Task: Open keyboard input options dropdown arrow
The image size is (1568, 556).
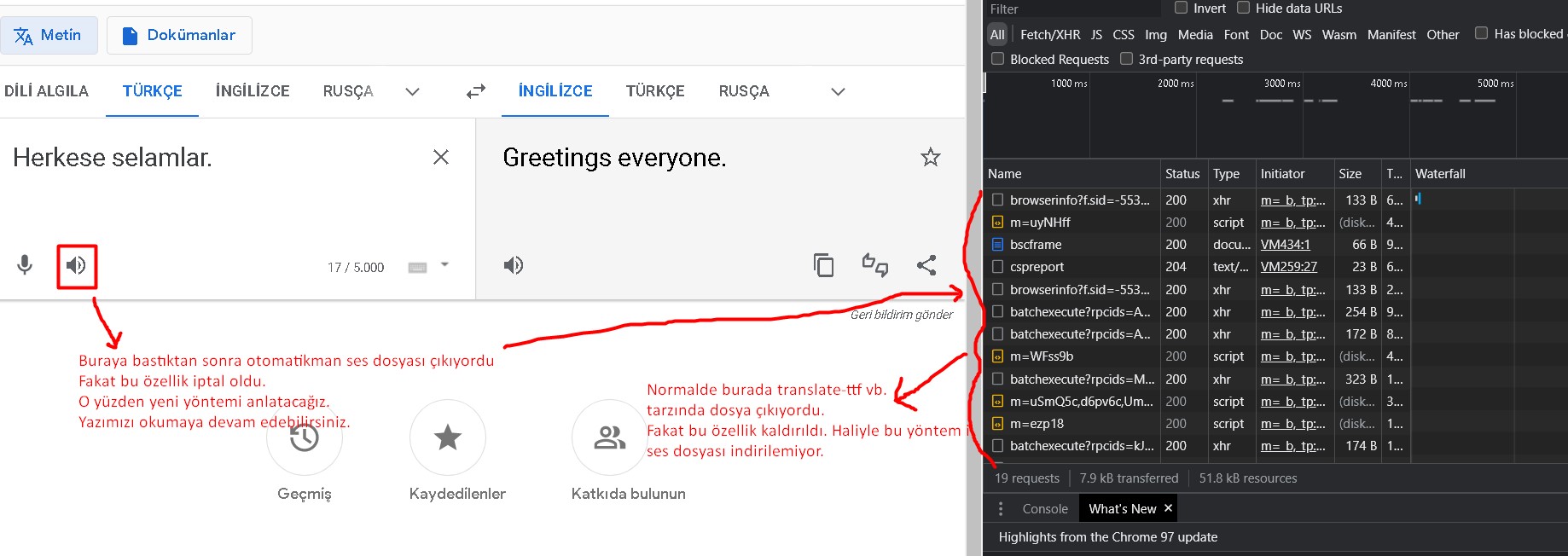Action: (444, 264)
